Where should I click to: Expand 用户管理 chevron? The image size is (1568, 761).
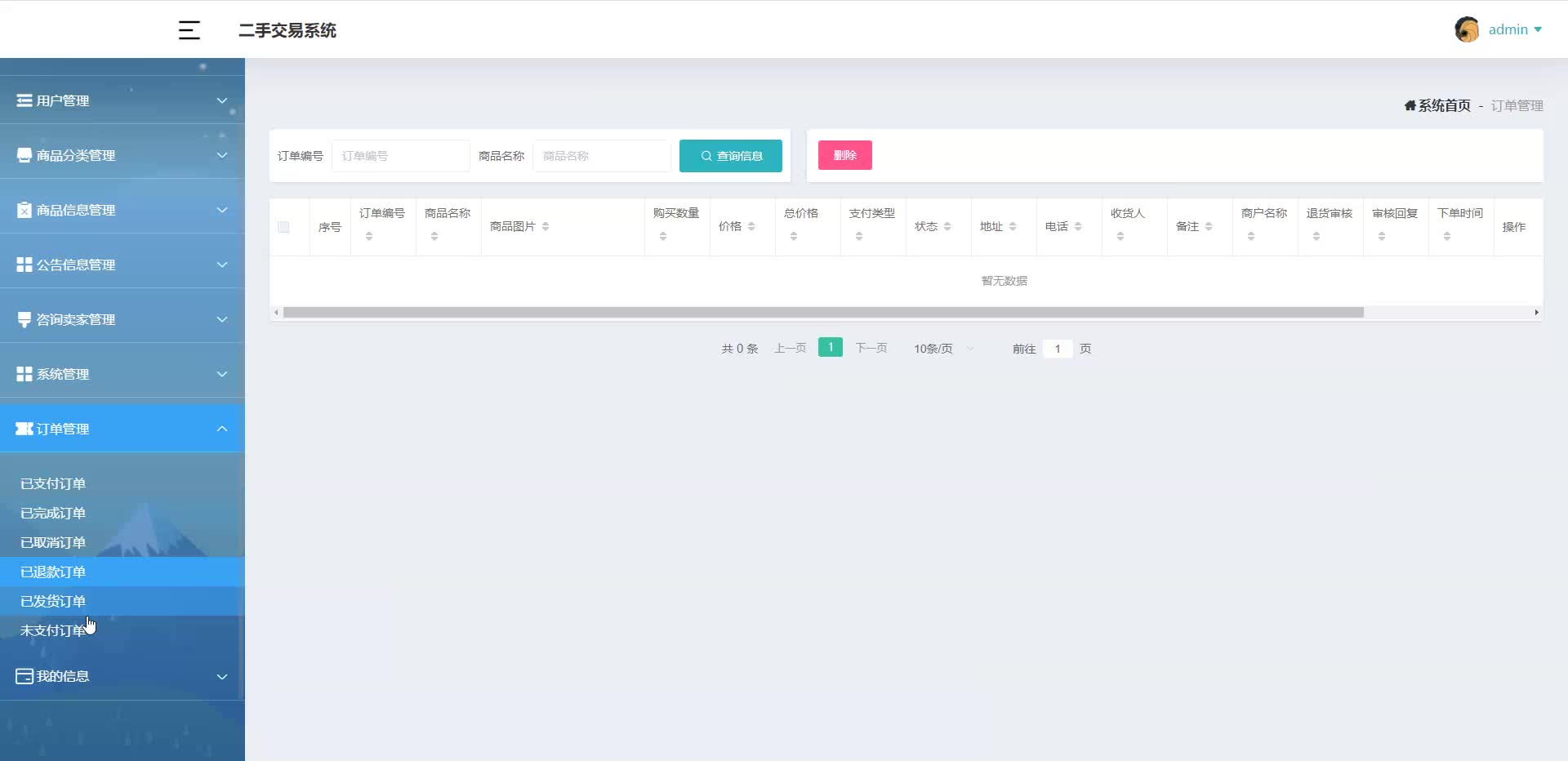pyautogui.click(x=222, y=100)
